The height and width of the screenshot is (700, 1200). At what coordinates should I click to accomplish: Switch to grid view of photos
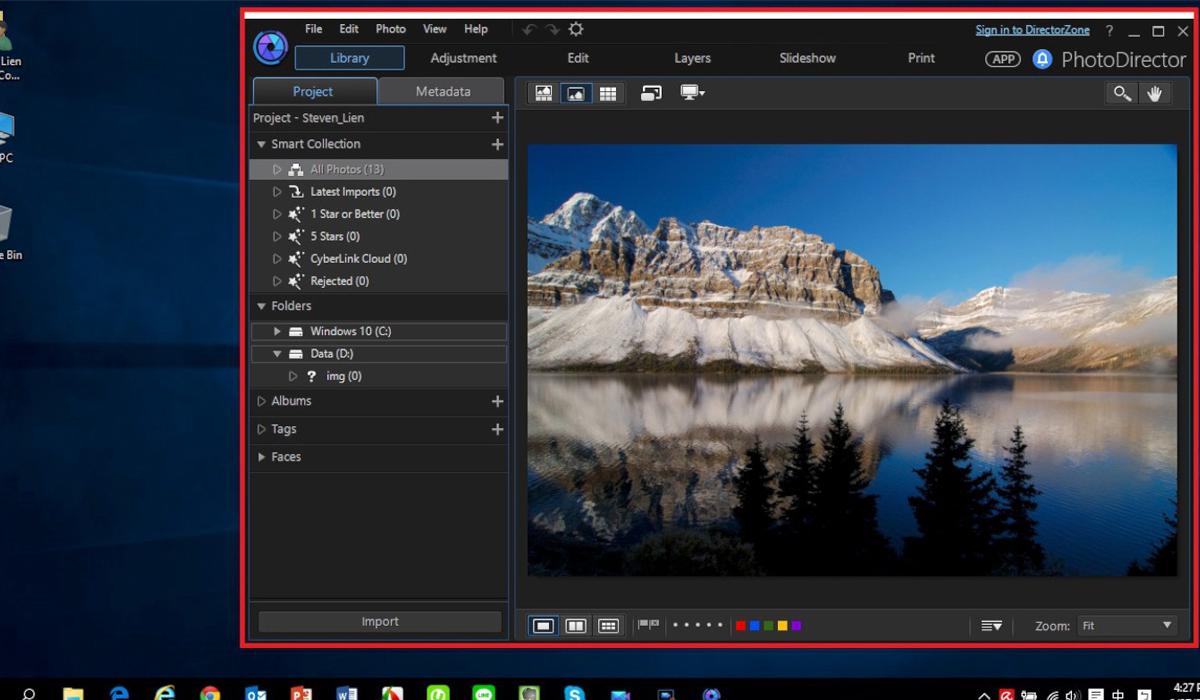[608, 94]
